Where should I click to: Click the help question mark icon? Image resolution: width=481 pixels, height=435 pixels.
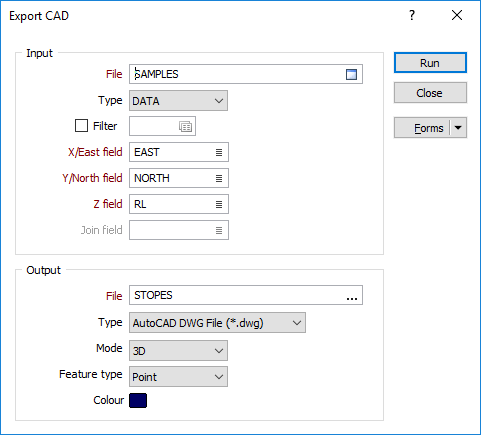(x=412, y=15)
